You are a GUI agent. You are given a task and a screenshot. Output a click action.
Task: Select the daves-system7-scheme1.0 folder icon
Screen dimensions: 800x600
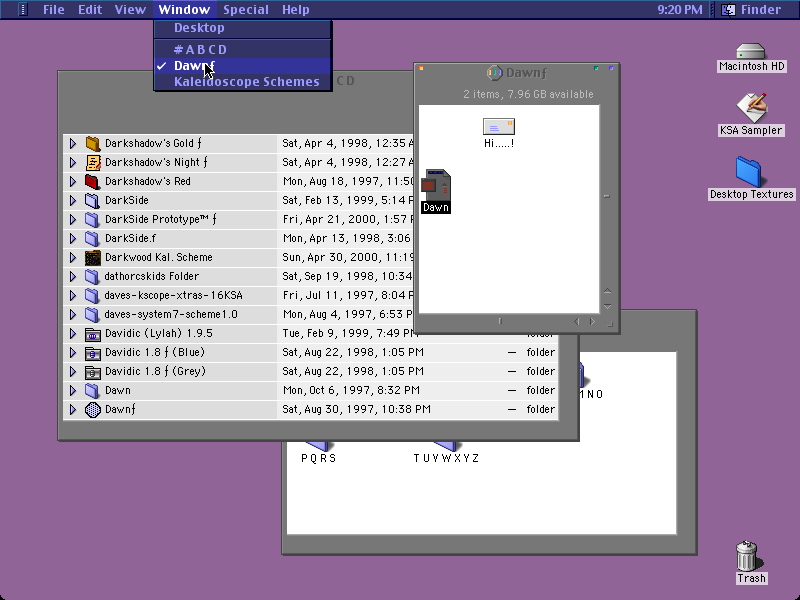(92, 314)
